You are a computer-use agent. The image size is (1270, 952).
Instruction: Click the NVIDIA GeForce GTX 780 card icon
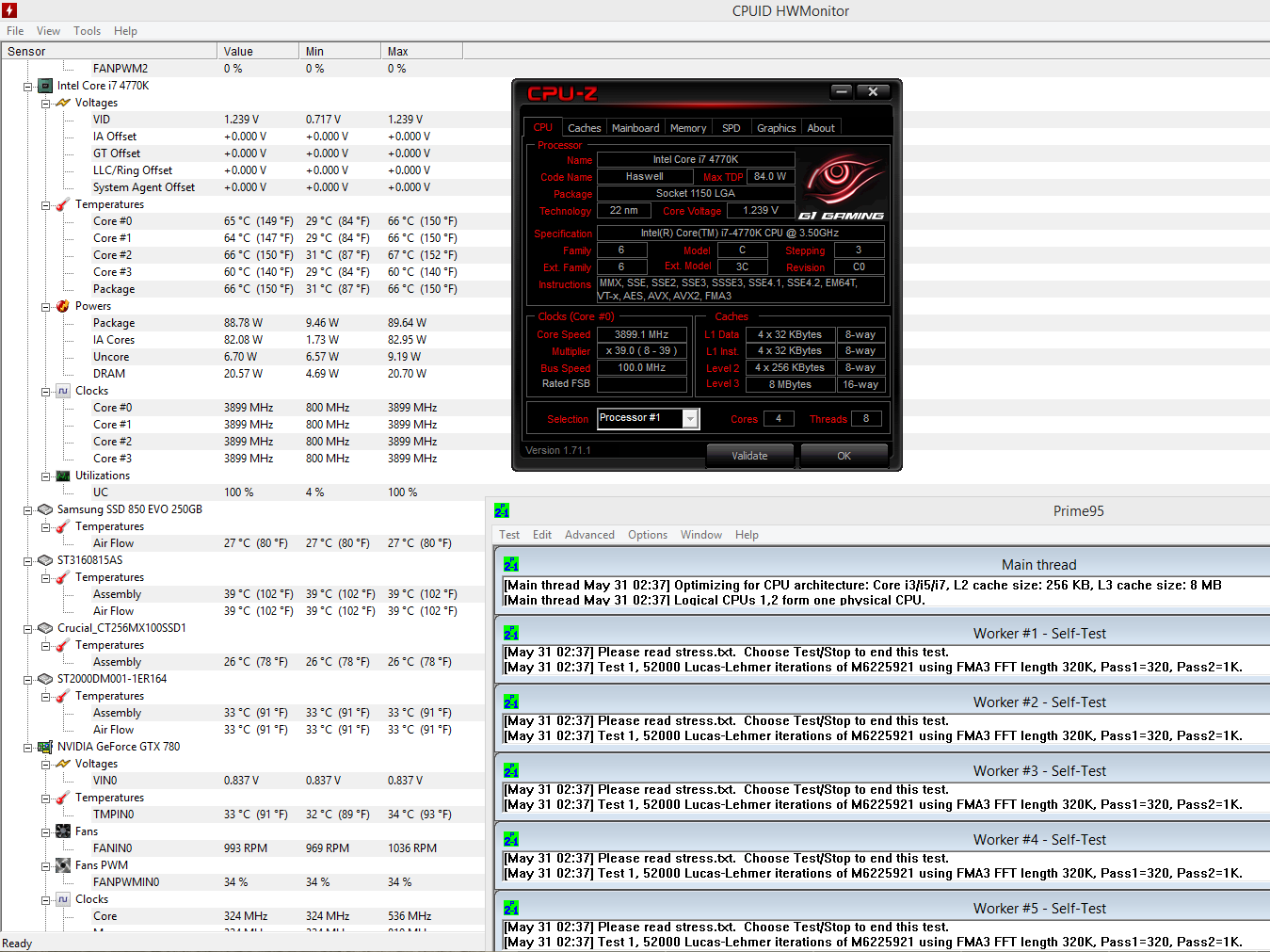44,747
